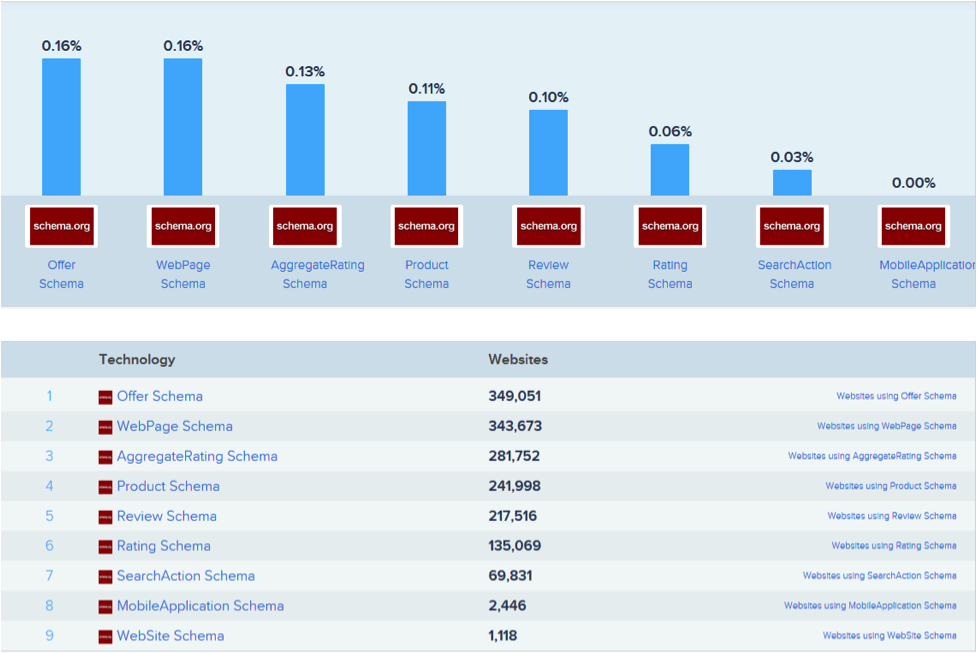977x653 pixels.
Task: Click the schema.org logo above SearchAction Schema
Action: point(792,226)
